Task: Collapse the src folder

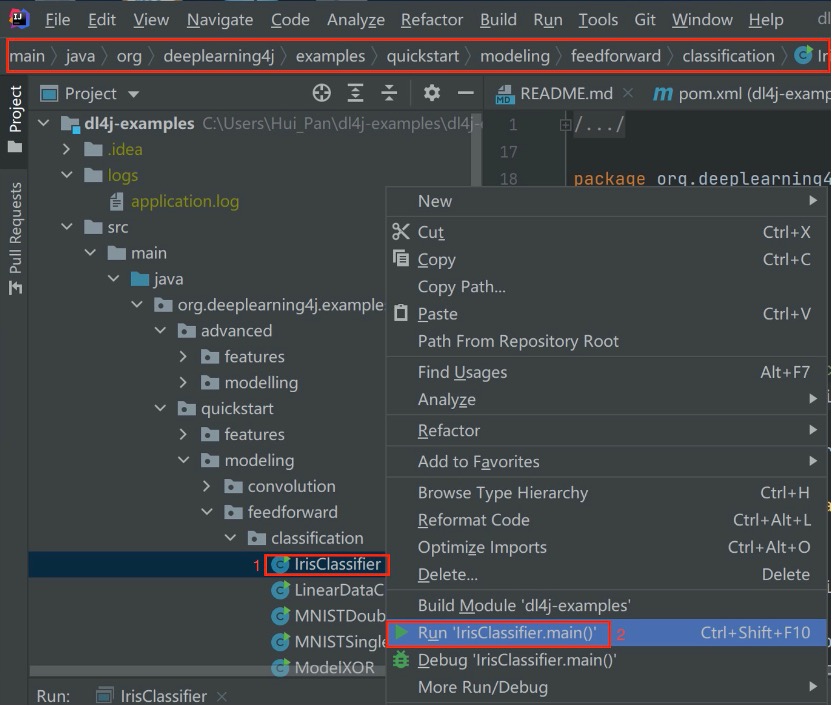Action: click(x=67, y=226)
